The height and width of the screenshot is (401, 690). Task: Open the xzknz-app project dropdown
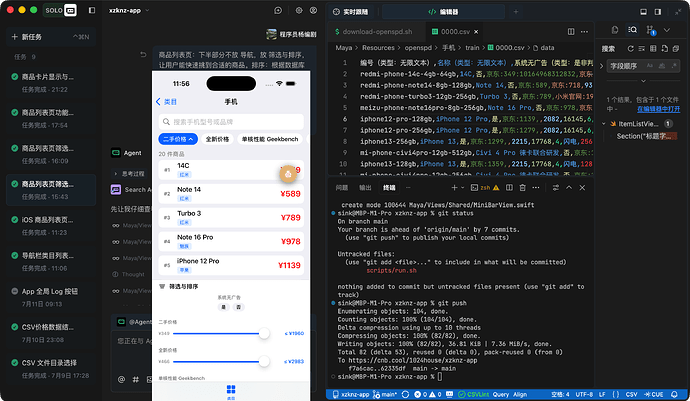[129, 10]
